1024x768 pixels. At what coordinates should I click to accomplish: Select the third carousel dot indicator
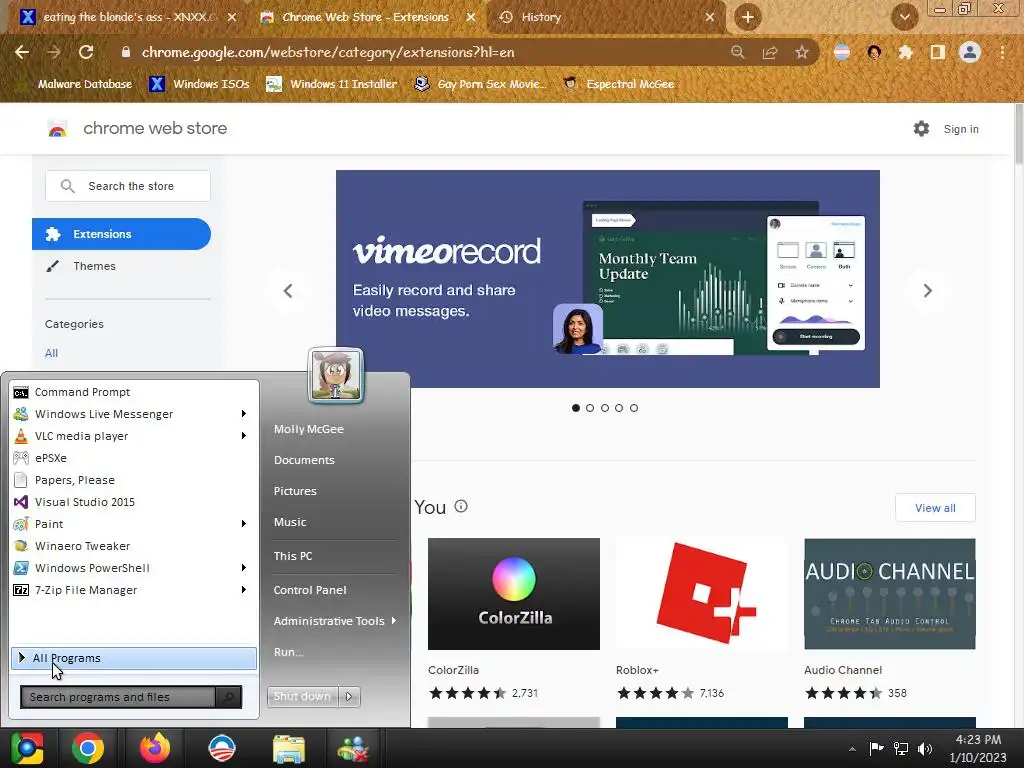(x=605, y=408)
